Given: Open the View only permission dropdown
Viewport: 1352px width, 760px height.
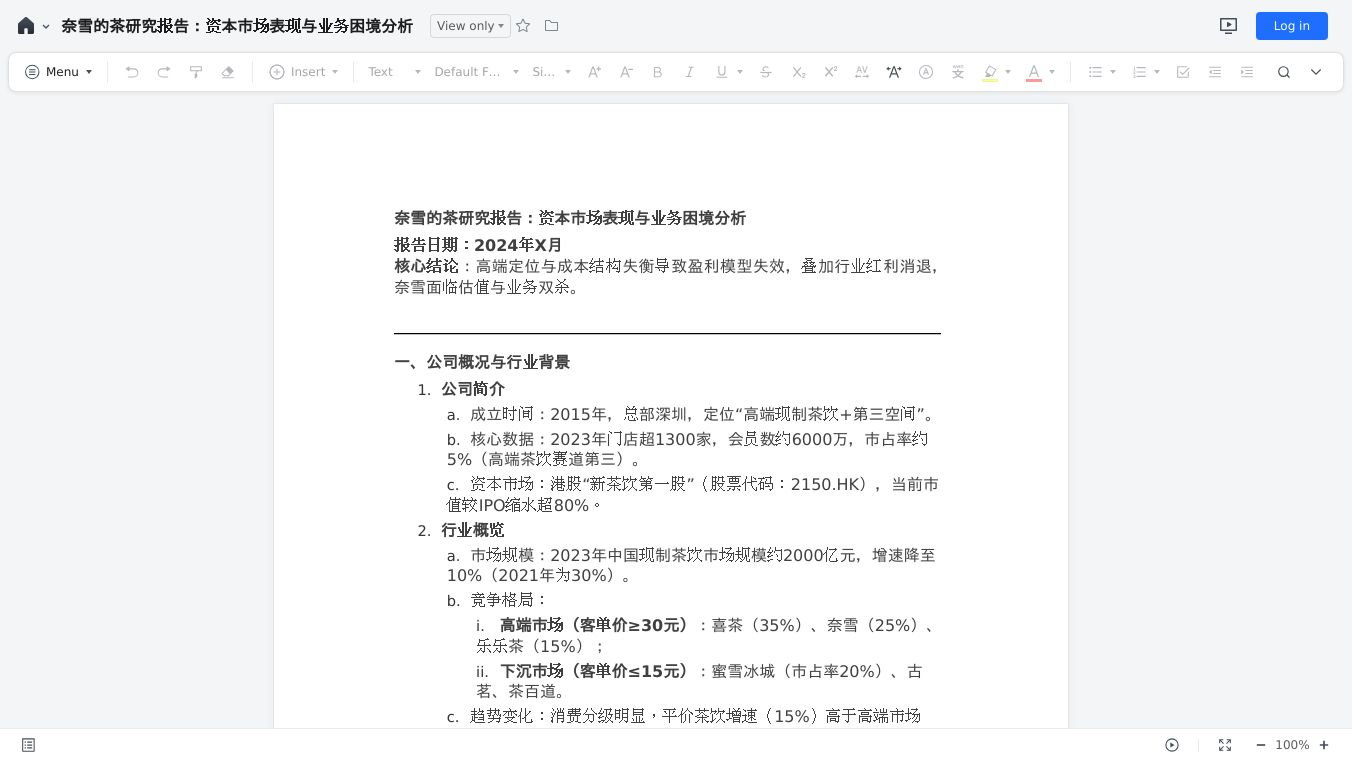Looking at the screenshot, I should (470, 26).
